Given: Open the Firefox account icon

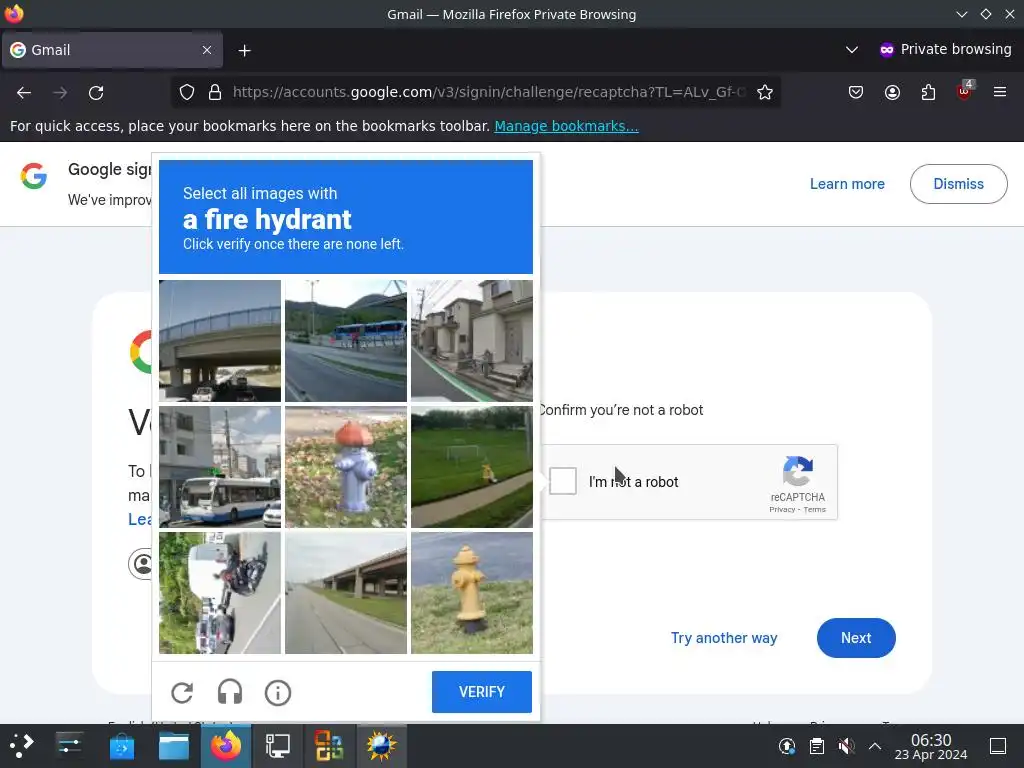Looking at the screenshot, I should click(x=892, y=92).
